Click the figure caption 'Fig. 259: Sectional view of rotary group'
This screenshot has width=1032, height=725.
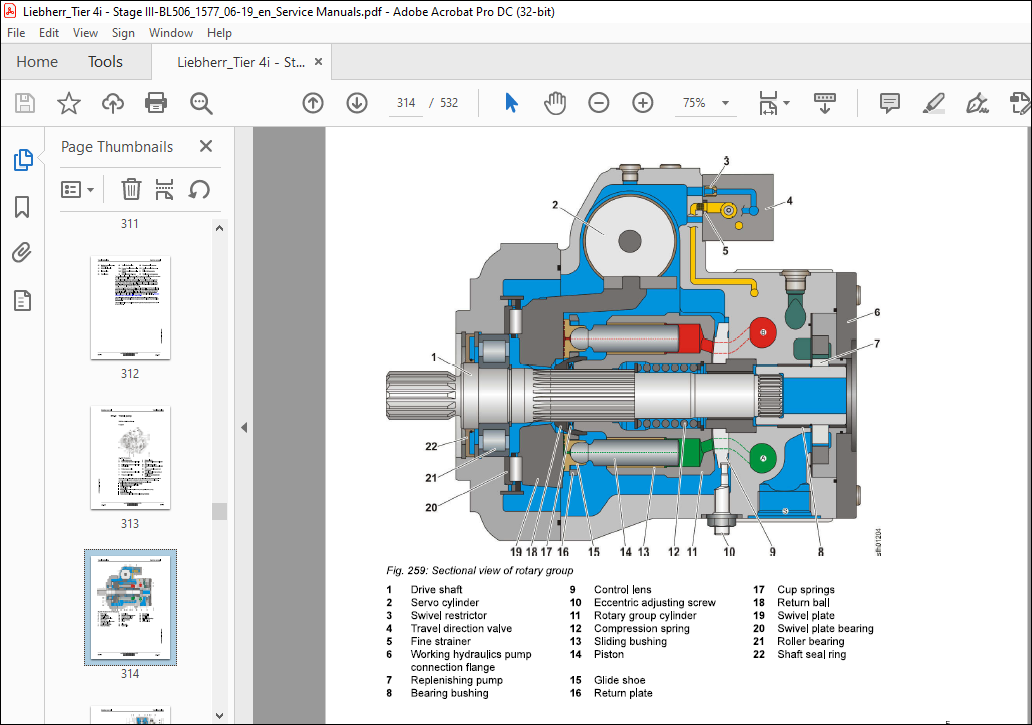(480, 570)
